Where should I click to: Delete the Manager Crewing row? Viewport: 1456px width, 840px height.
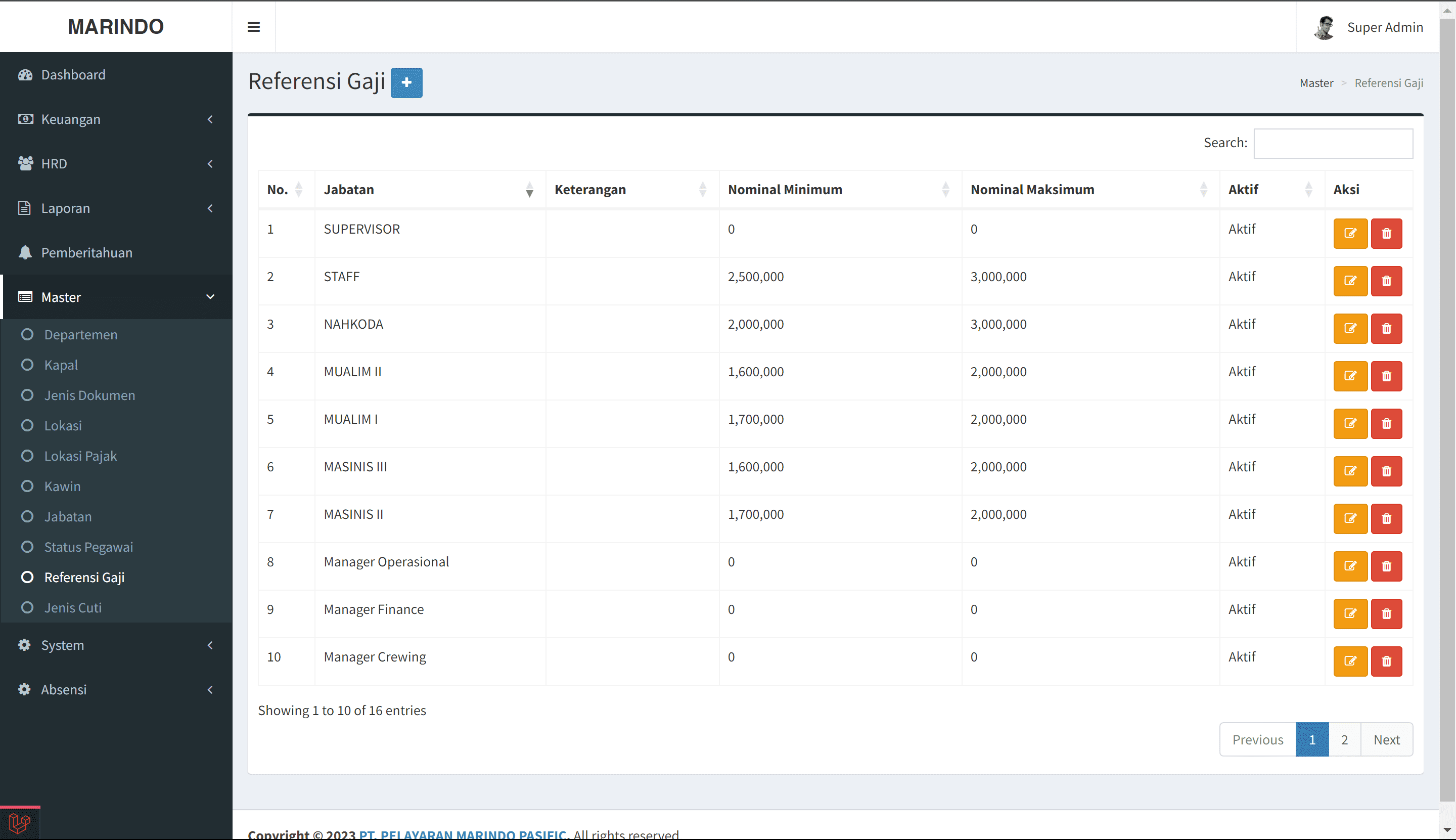(x=1386, y=661)
